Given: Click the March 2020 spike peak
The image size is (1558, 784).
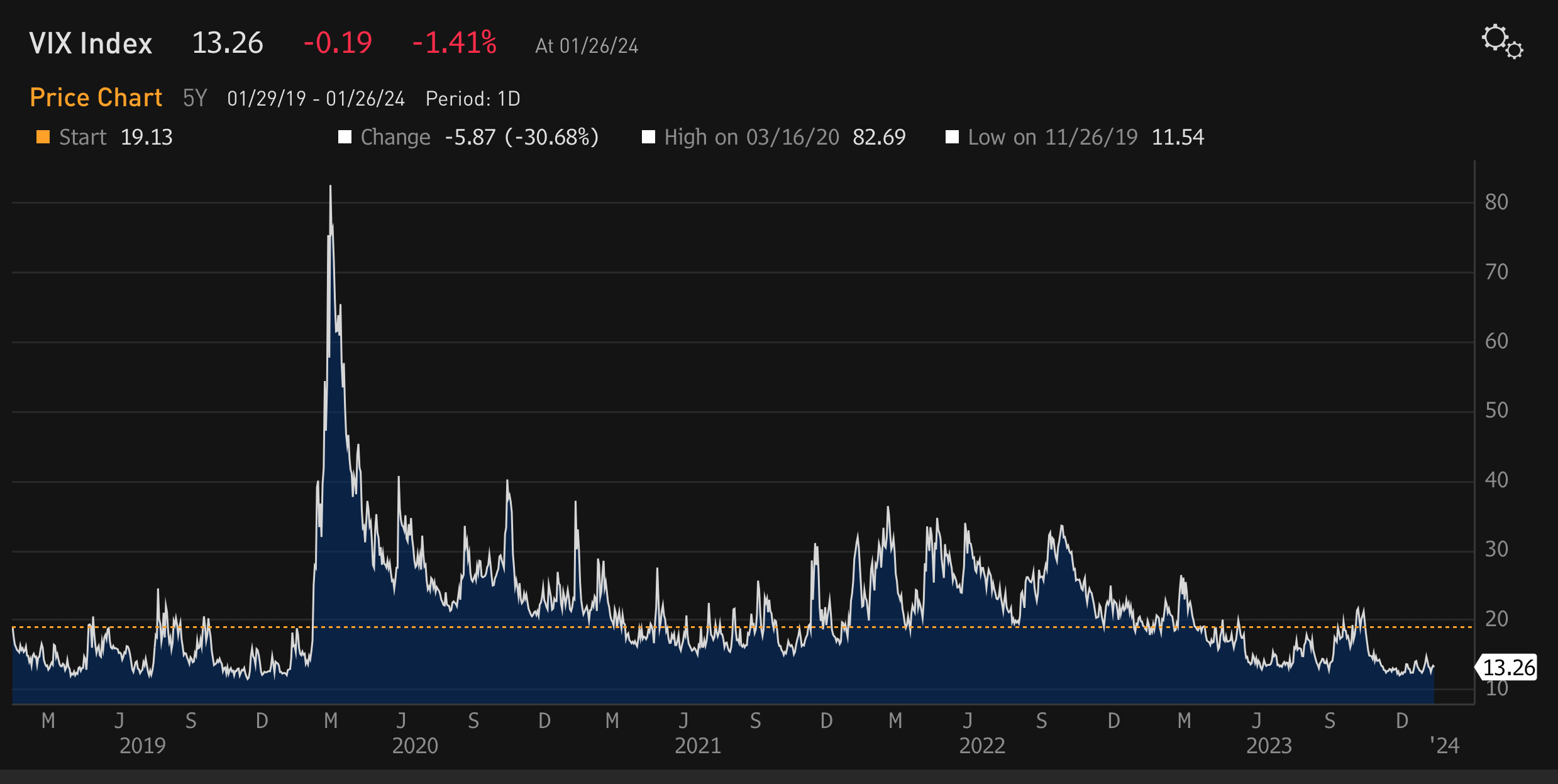Looking at the screenshot, I should (x=330, y=187).
